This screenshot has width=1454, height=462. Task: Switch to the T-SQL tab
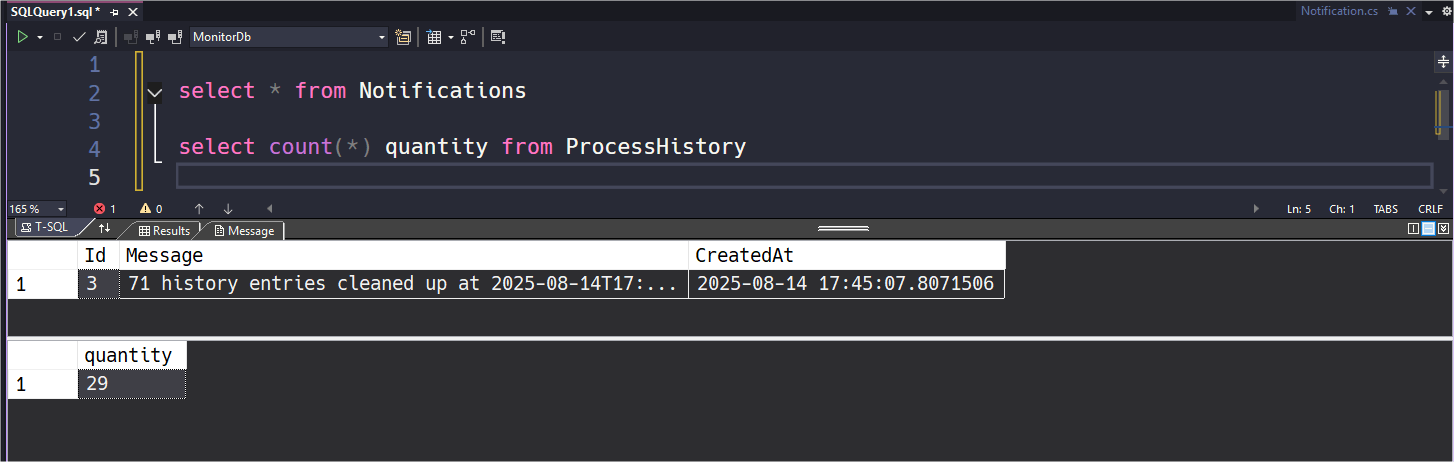pyautogui.click(x=45, y=229)
